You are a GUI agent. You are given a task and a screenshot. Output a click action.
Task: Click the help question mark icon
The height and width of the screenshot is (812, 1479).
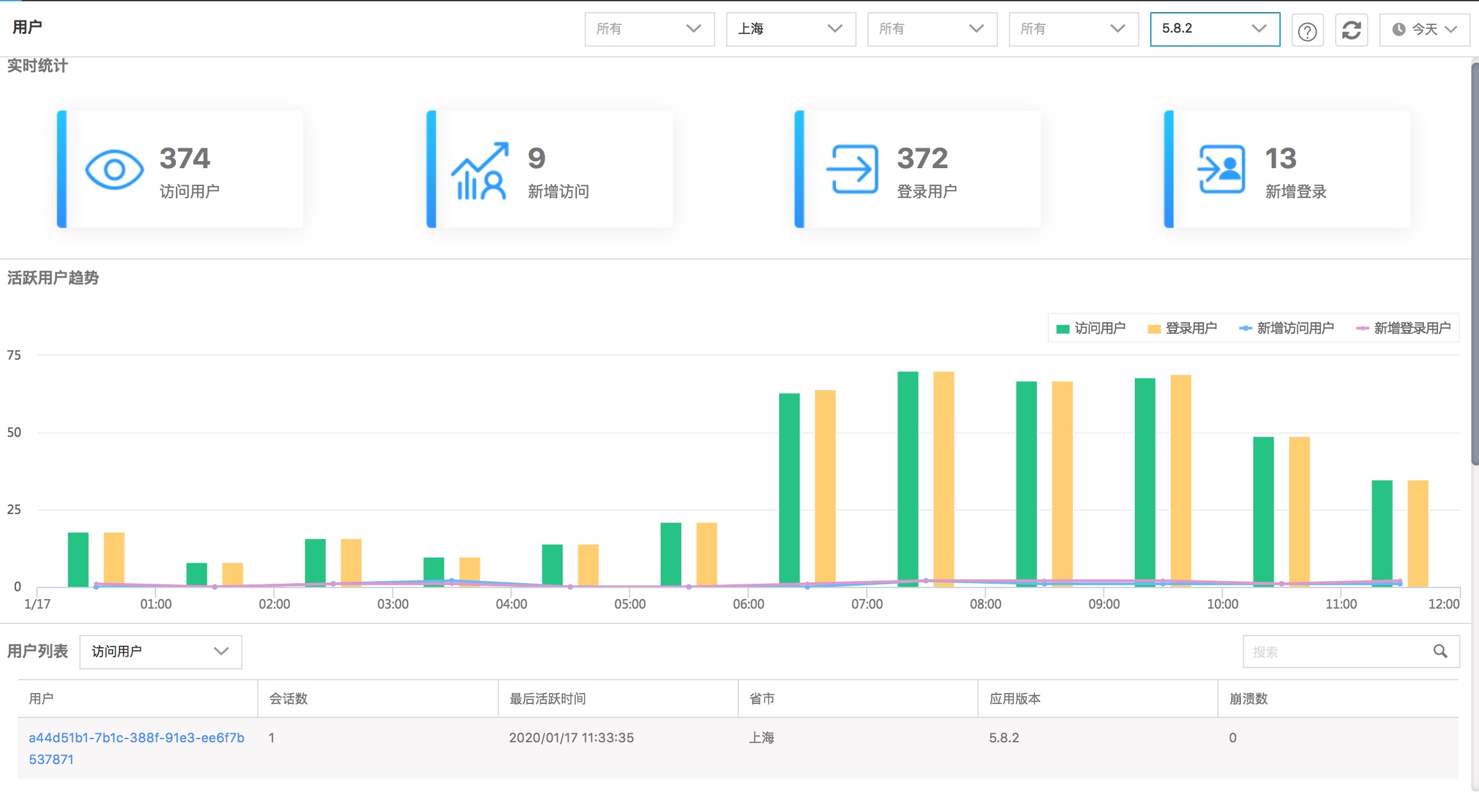[1307, 30]
